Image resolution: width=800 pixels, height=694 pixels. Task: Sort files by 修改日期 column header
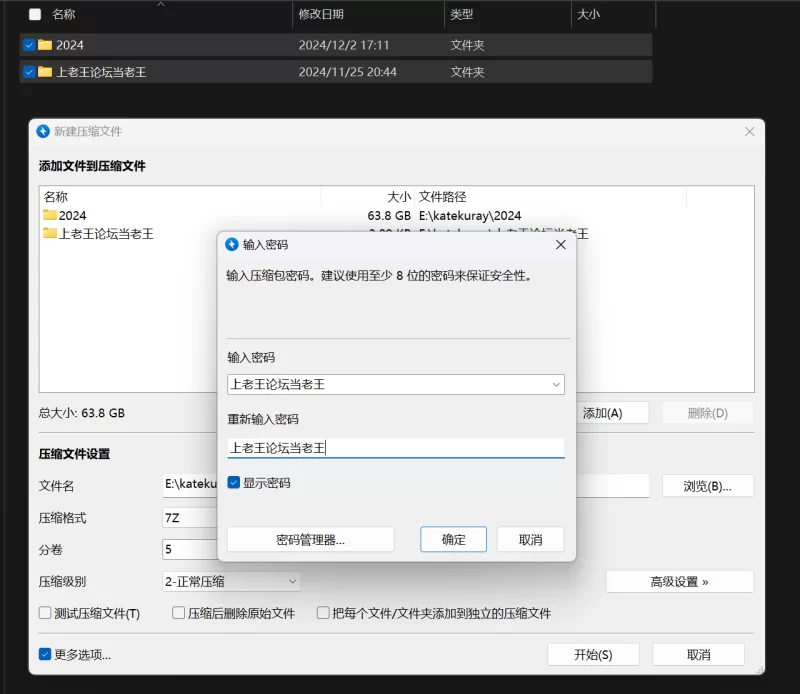321,15
